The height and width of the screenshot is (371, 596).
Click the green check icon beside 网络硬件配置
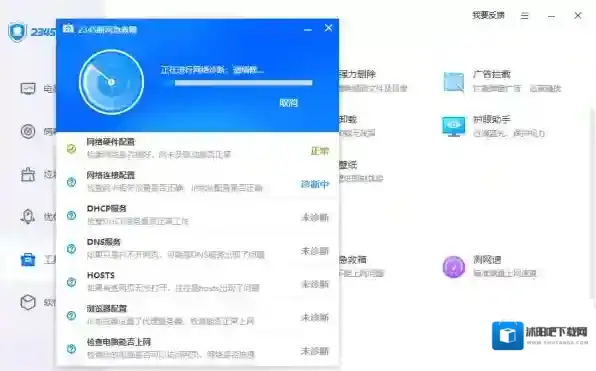(x=71, y=149)
